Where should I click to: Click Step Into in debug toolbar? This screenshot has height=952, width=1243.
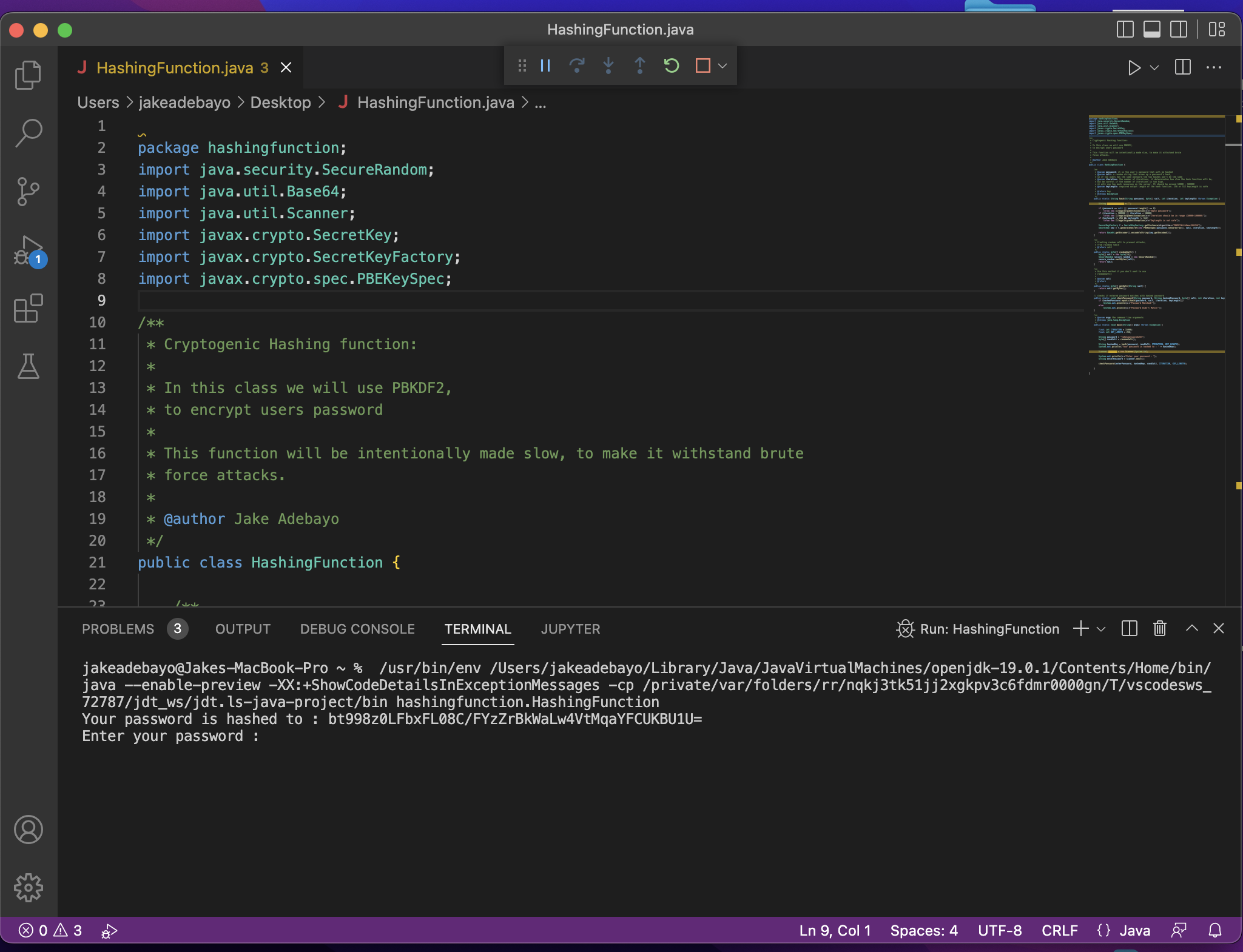pos(608,65)
